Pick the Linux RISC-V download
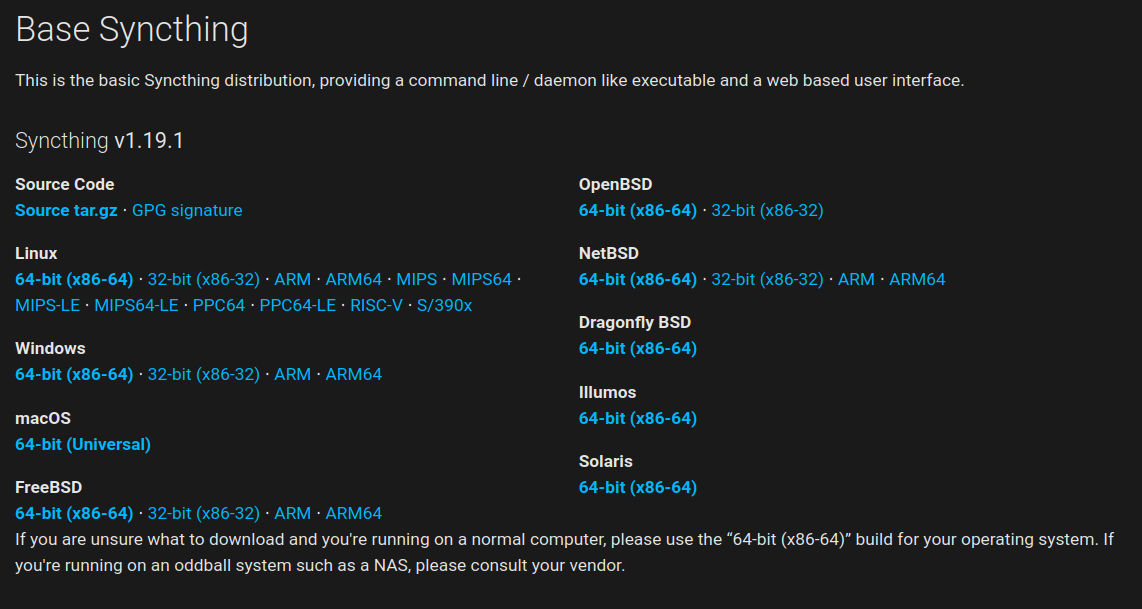 377,305
